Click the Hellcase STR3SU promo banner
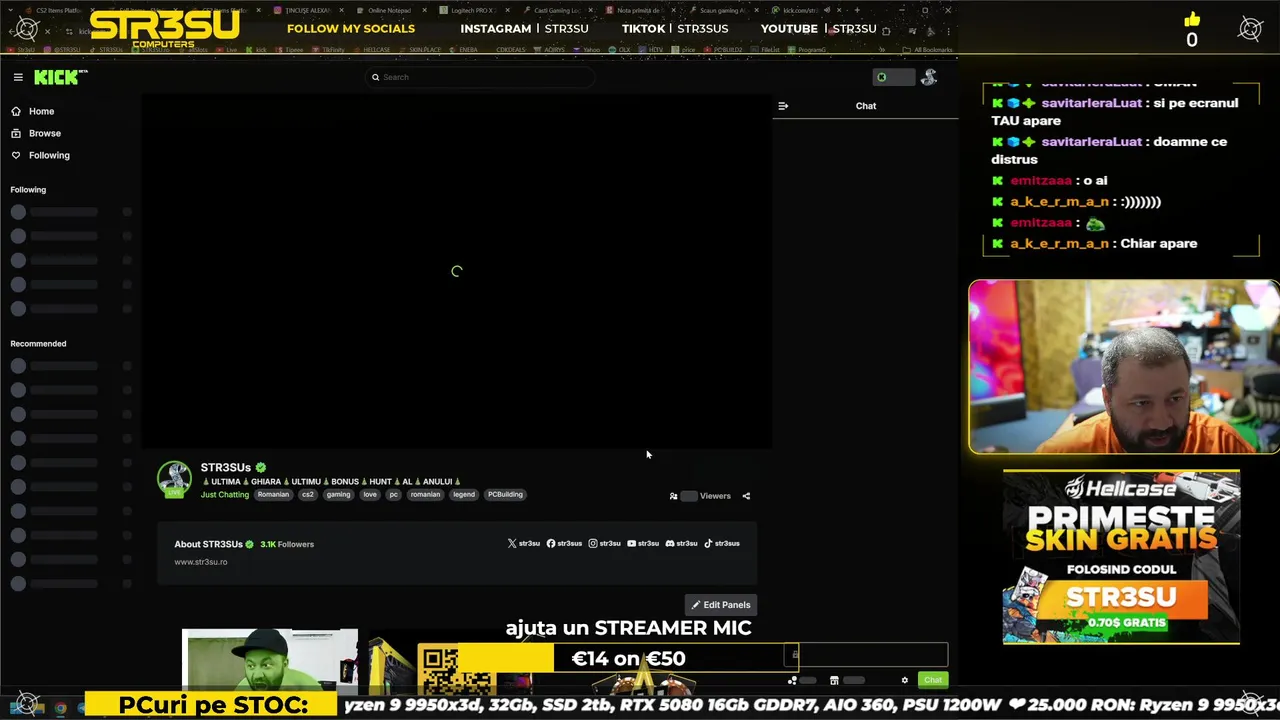 pyautogui.click(x=1121, y=557)
